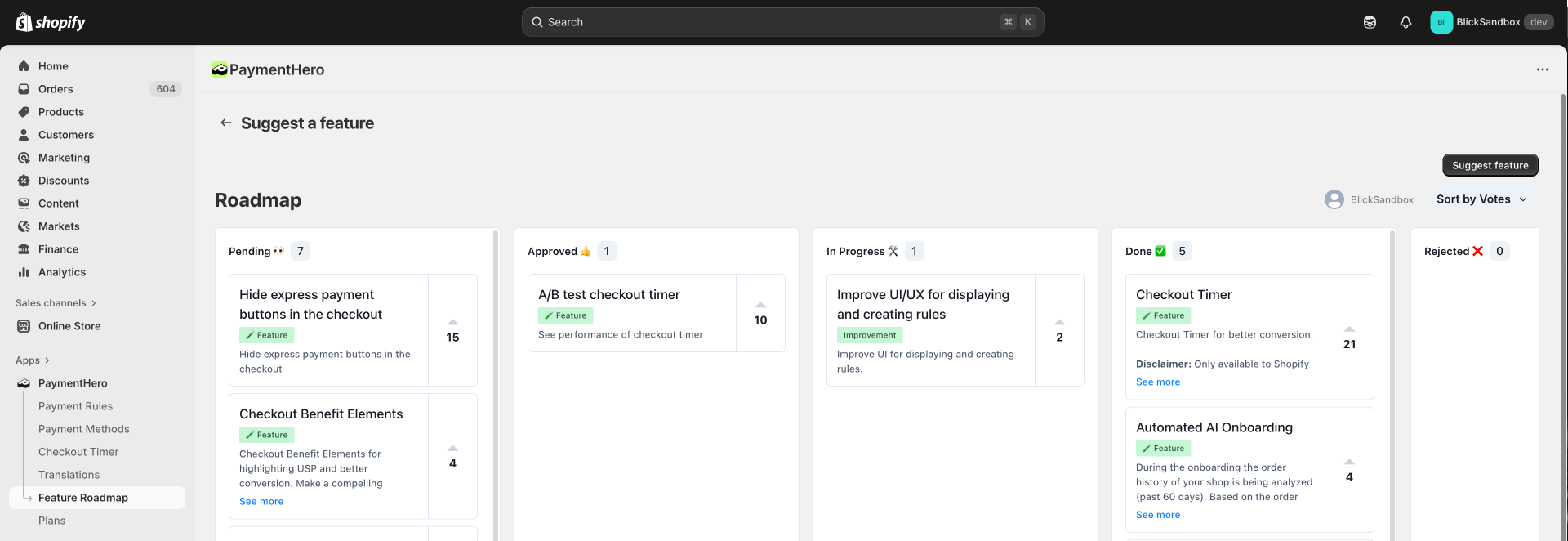This screenshot has width=1568, height=541.
Task: Click the Sidekick assistant icon in top bar
Action: click(x=1370, y=22)
